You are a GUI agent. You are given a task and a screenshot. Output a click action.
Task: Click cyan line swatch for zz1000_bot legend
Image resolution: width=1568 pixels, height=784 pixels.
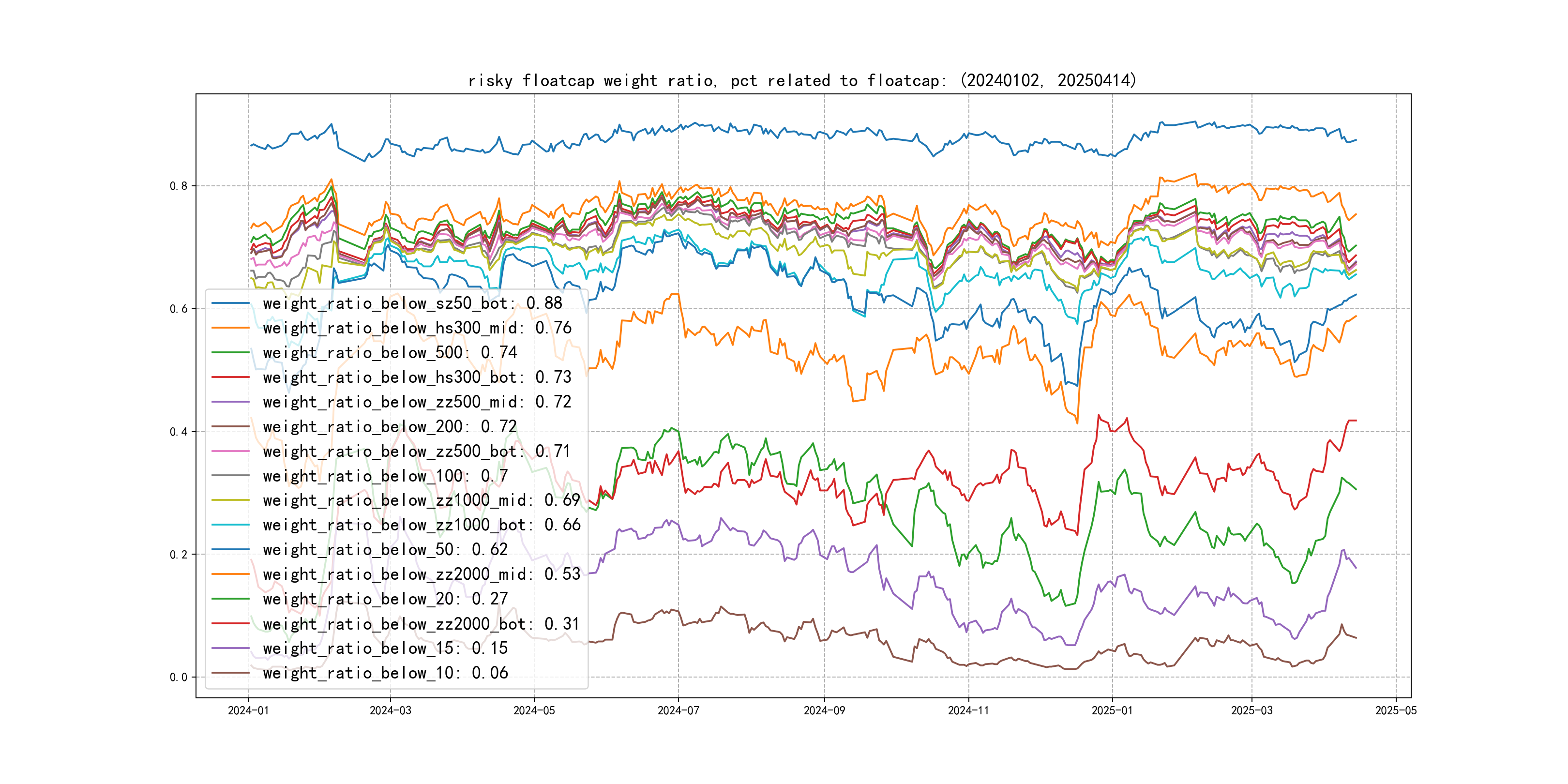(x=230, y=525)
